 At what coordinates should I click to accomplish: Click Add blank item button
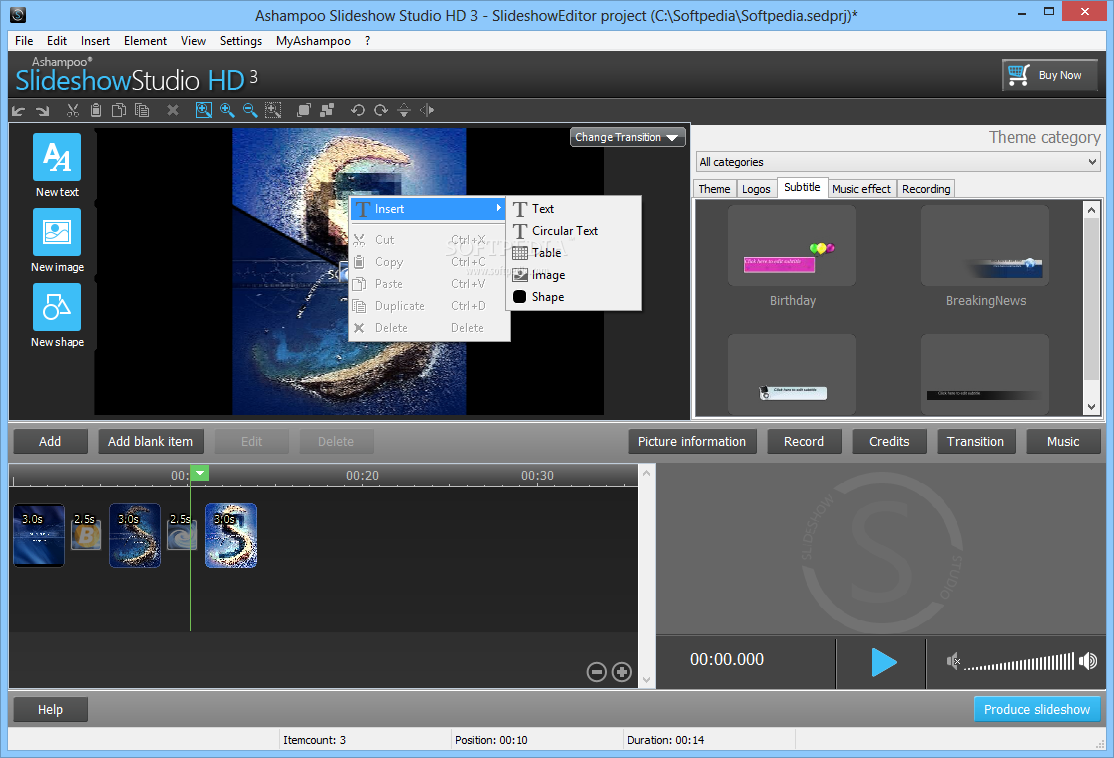151,441
